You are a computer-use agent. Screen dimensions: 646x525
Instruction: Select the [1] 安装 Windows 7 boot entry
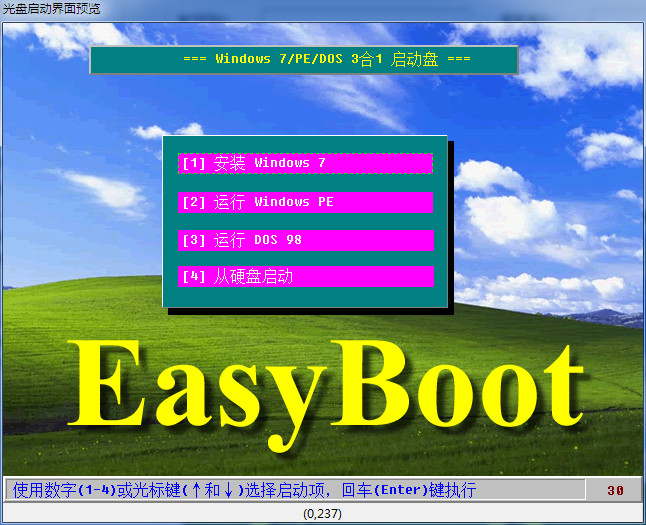pyautogui.click(x=305, y=163)
